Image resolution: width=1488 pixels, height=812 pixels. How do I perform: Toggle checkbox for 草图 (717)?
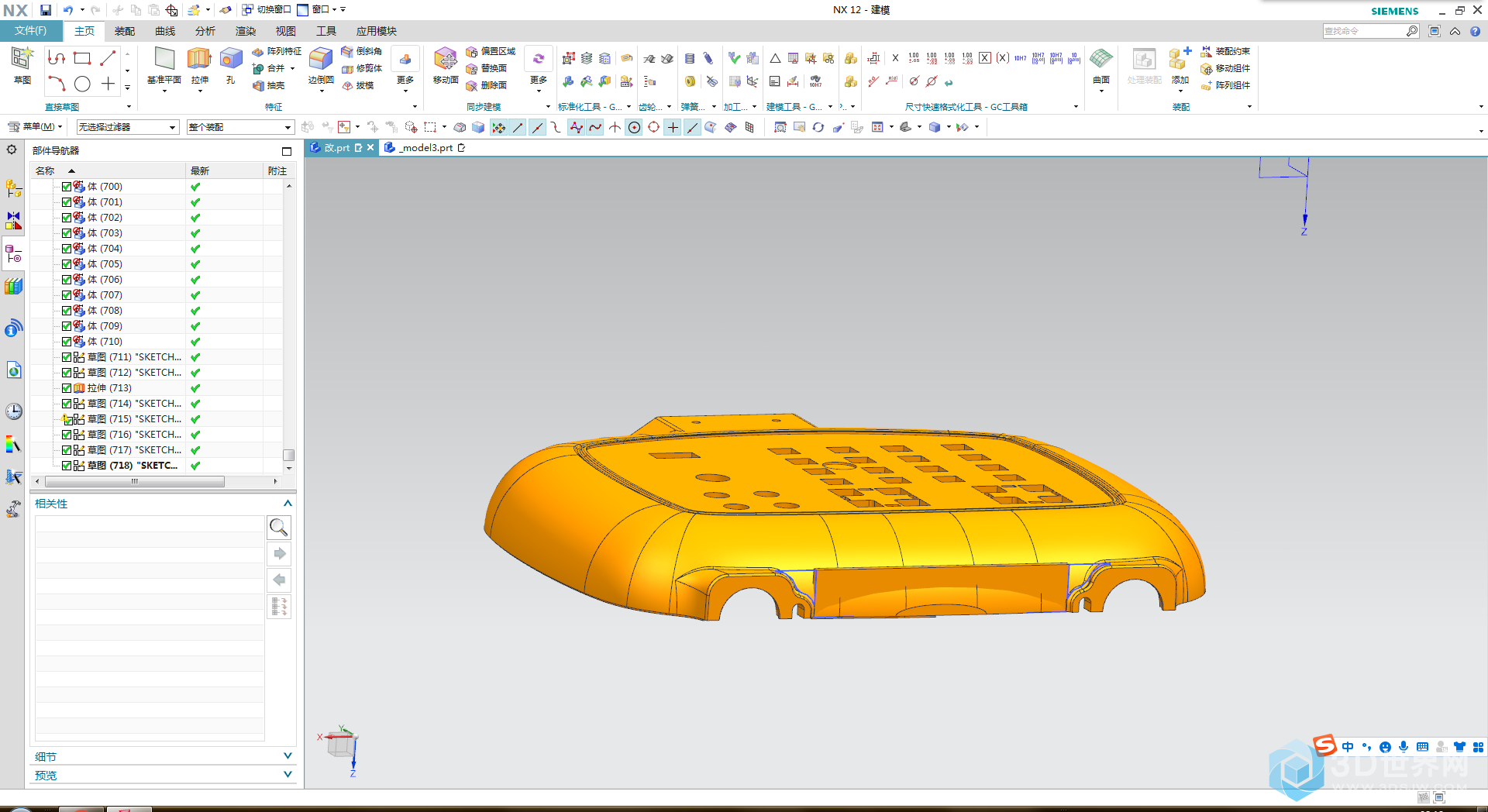click(x=67, y=450)
